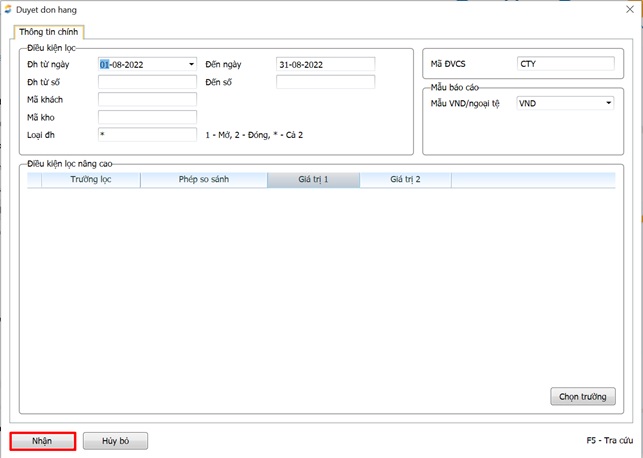Select the Phép so sánh column header
The width and height of the screenshot is (643, 458).
coord(203,180)
